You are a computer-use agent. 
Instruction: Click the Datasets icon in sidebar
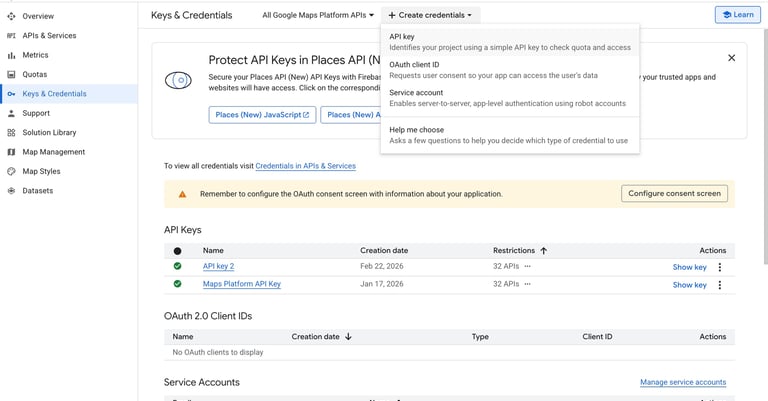point(11,191)
